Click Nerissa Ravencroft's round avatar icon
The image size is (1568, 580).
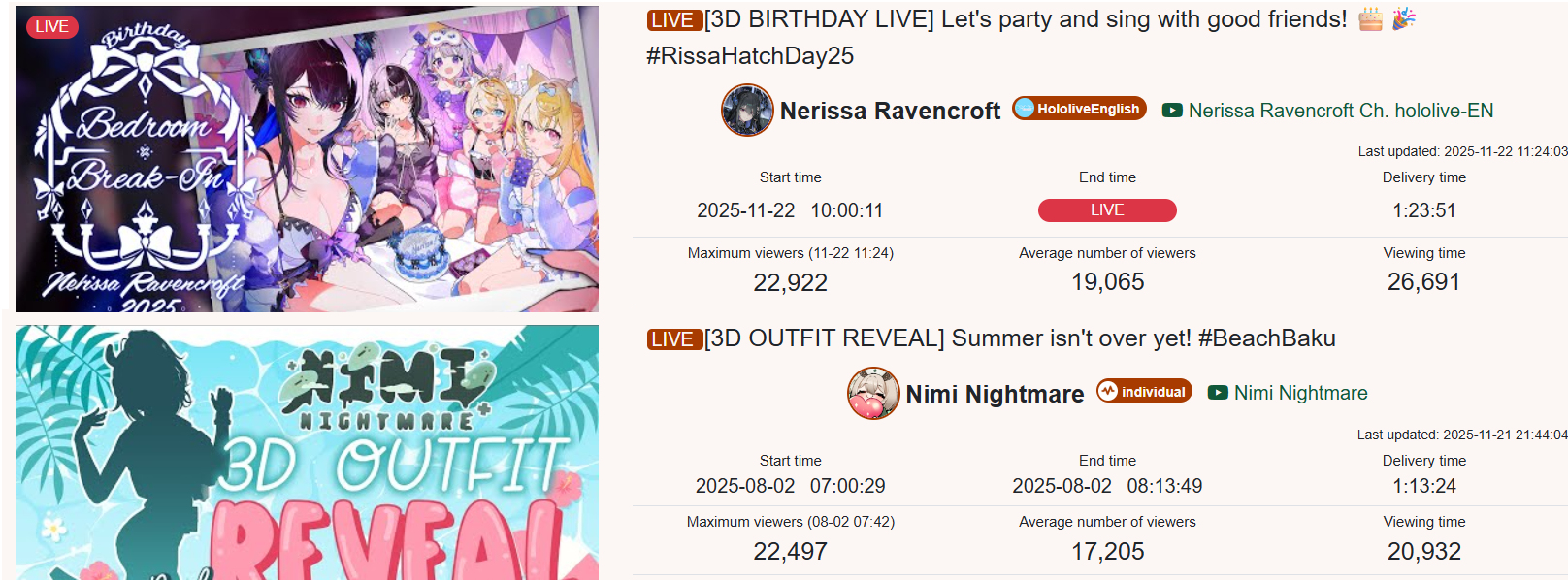coord(747,111)
